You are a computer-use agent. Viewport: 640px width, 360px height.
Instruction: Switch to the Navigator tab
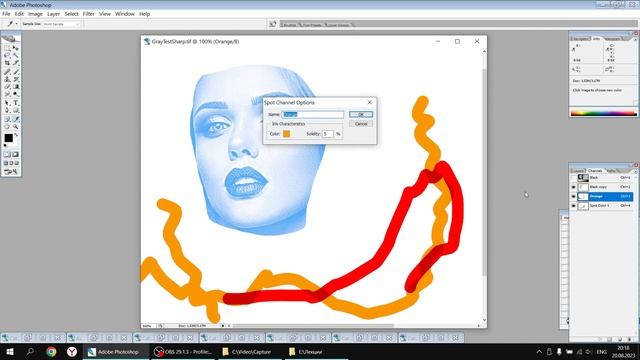click(580, 39)
